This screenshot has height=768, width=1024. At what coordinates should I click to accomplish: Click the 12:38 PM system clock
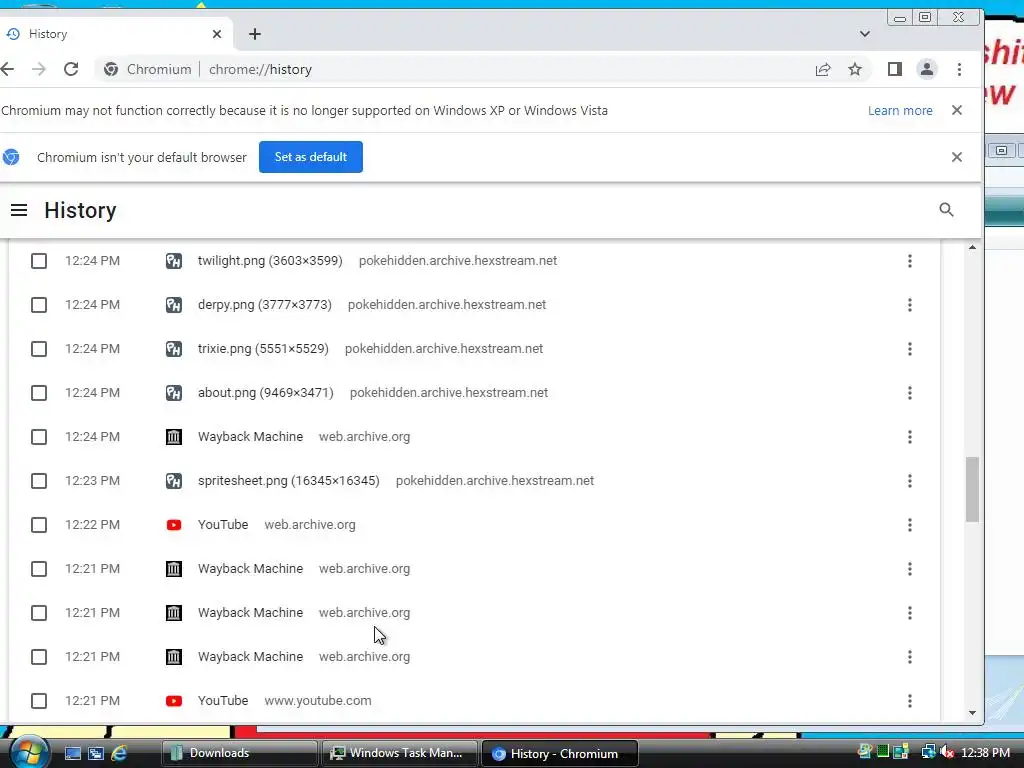[x=985, y=753]
